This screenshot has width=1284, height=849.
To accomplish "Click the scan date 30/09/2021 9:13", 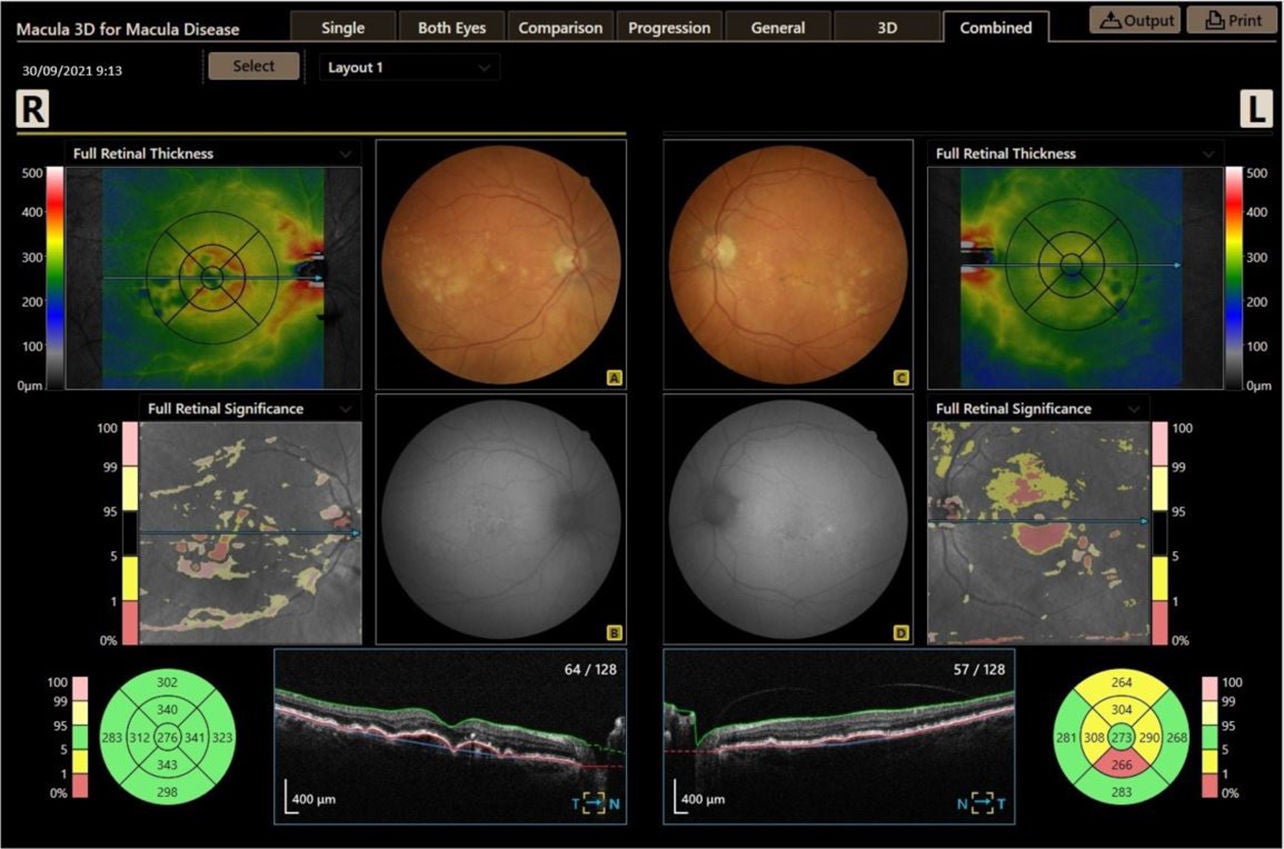I will click(x=72, y=71).
